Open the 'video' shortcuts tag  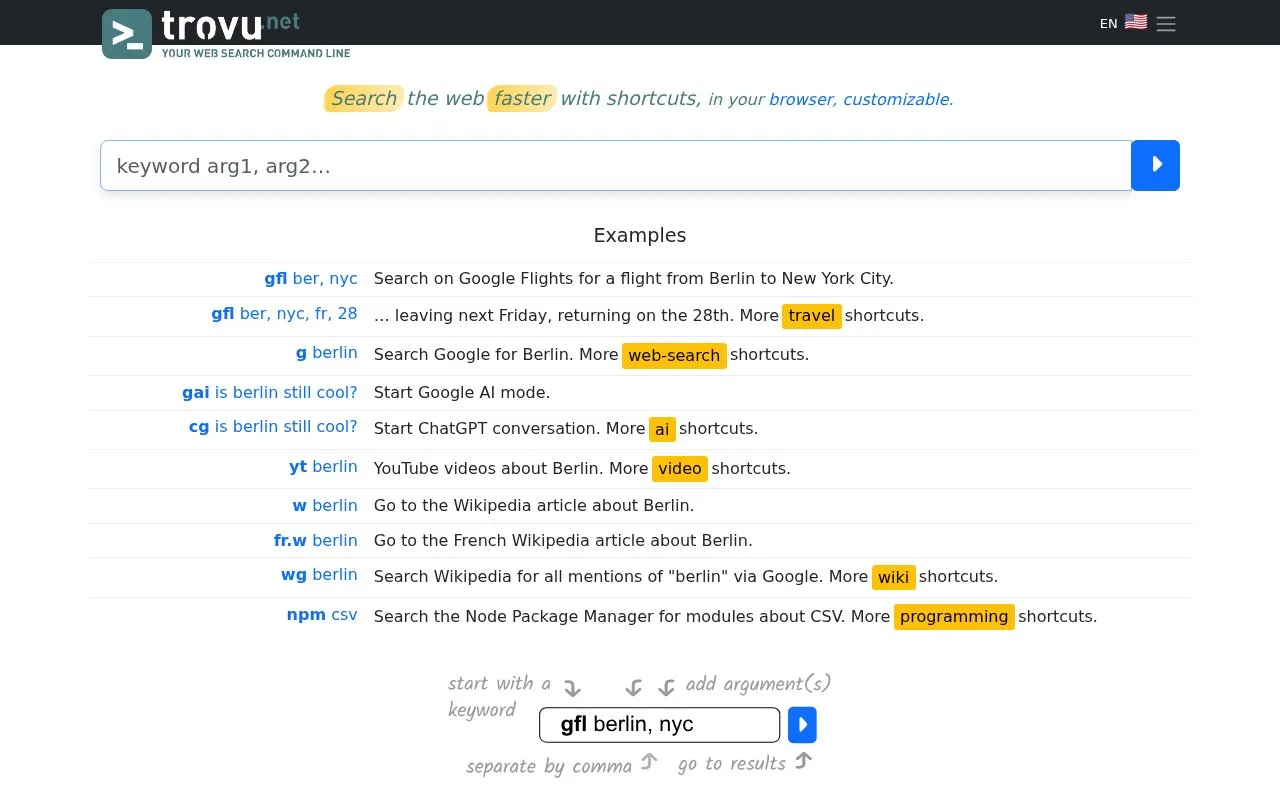pos(680,468)
